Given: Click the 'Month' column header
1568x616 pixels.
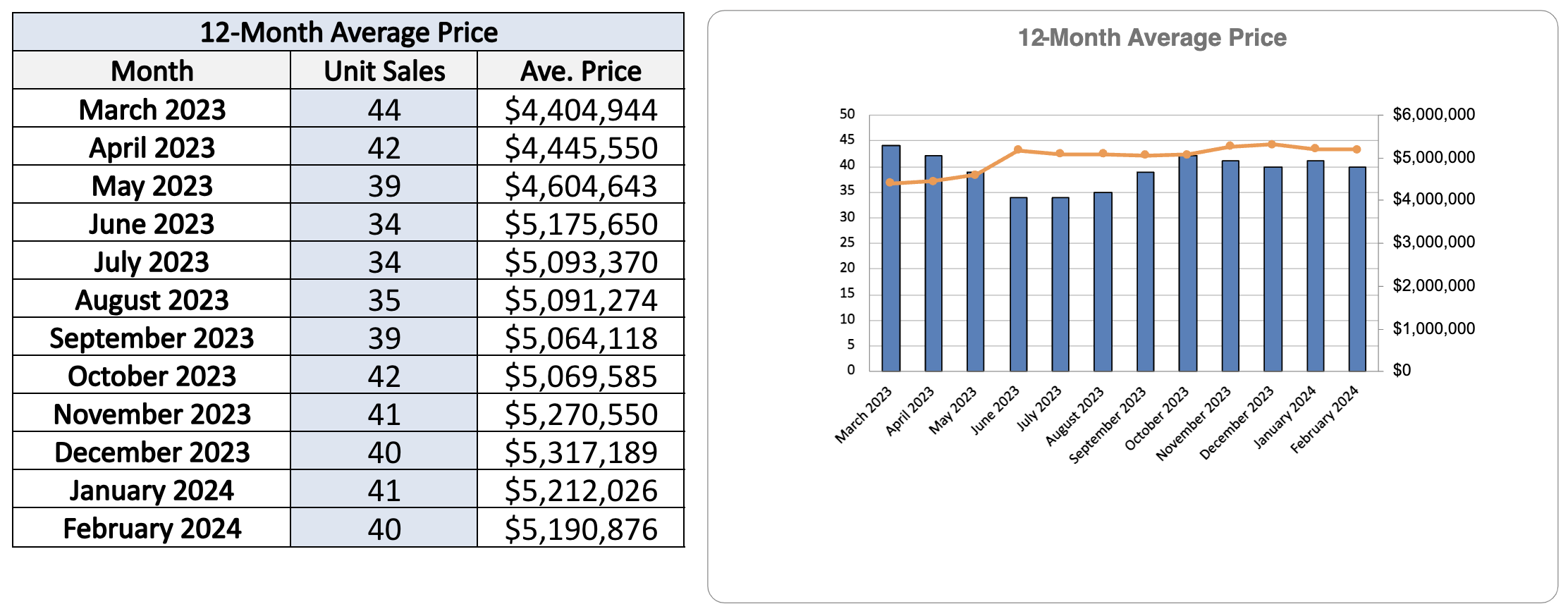Looking at the screenshot, I should pos(152,70).
